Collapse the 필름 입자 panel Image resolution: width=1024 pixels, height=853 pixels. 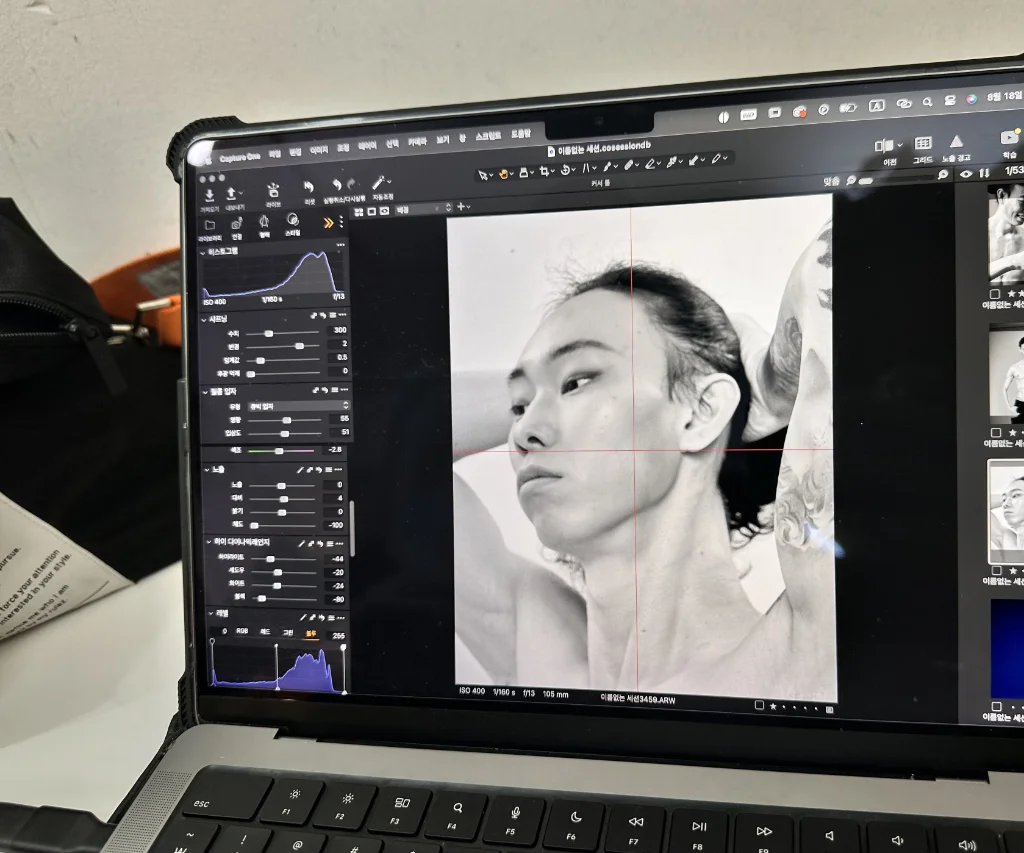pos(205,393)
